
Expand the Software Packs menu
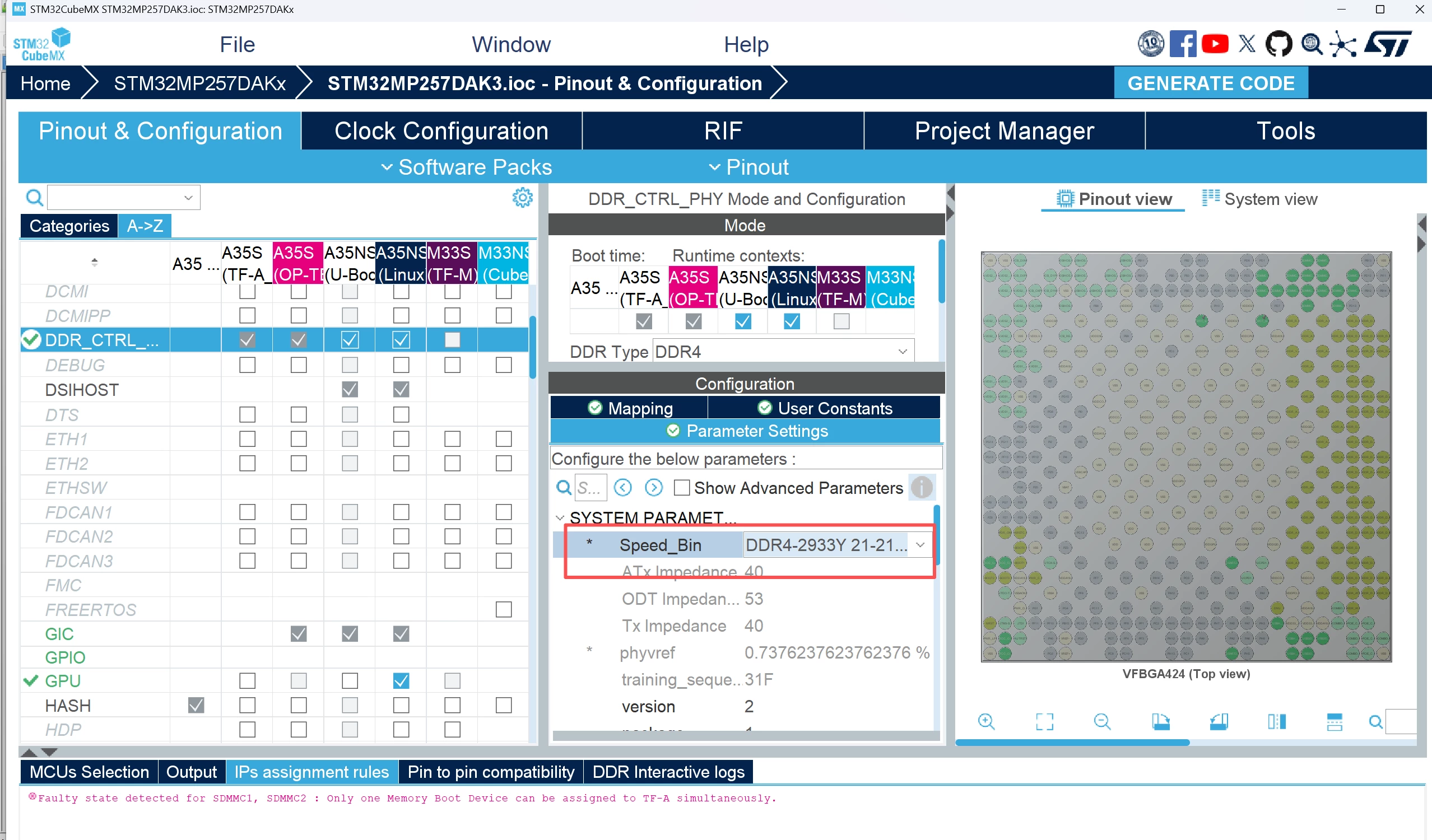pos(466,167)
